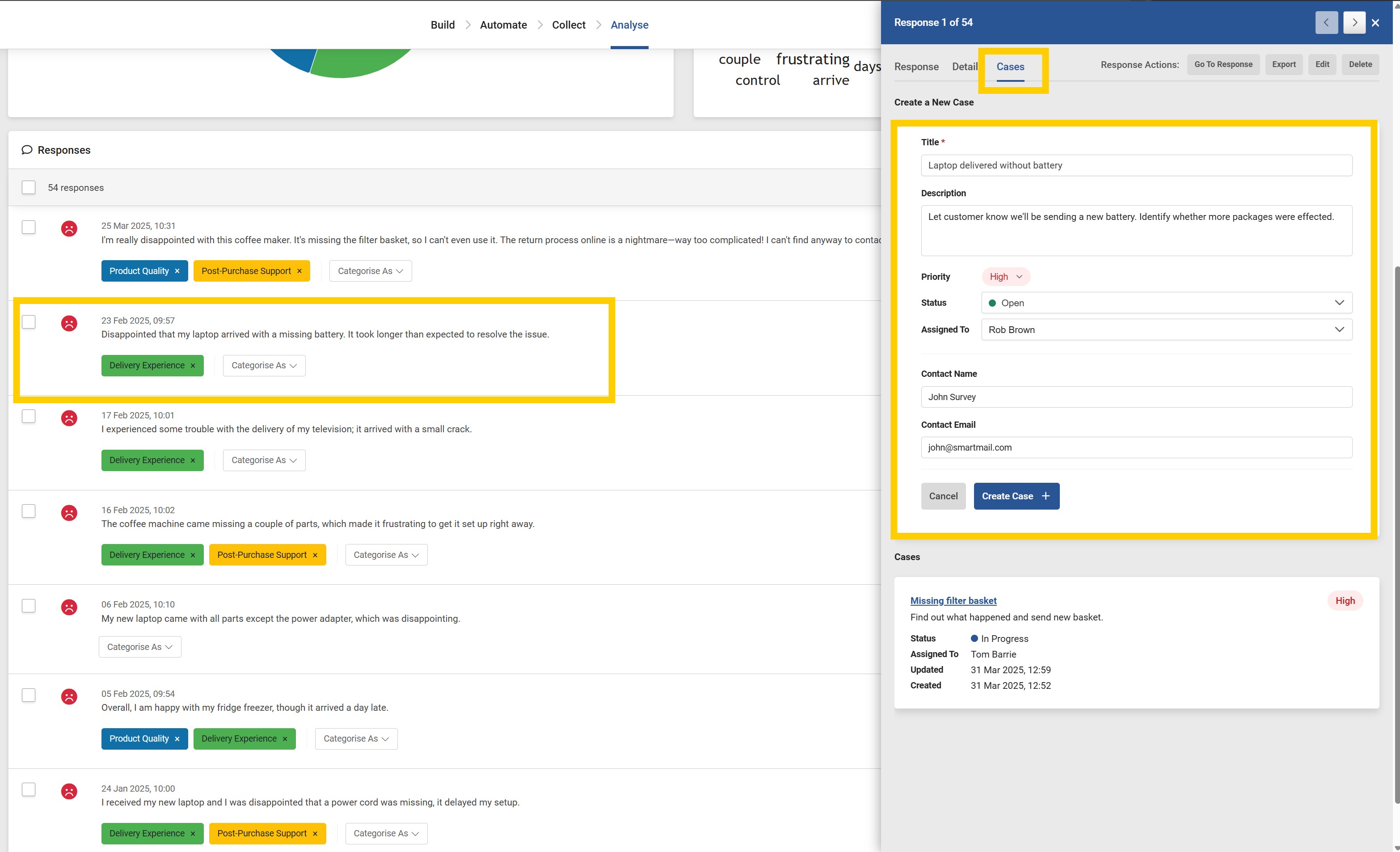
Task: Click sad face icon on 23 Feb response
Action: [x=69, y=323]
